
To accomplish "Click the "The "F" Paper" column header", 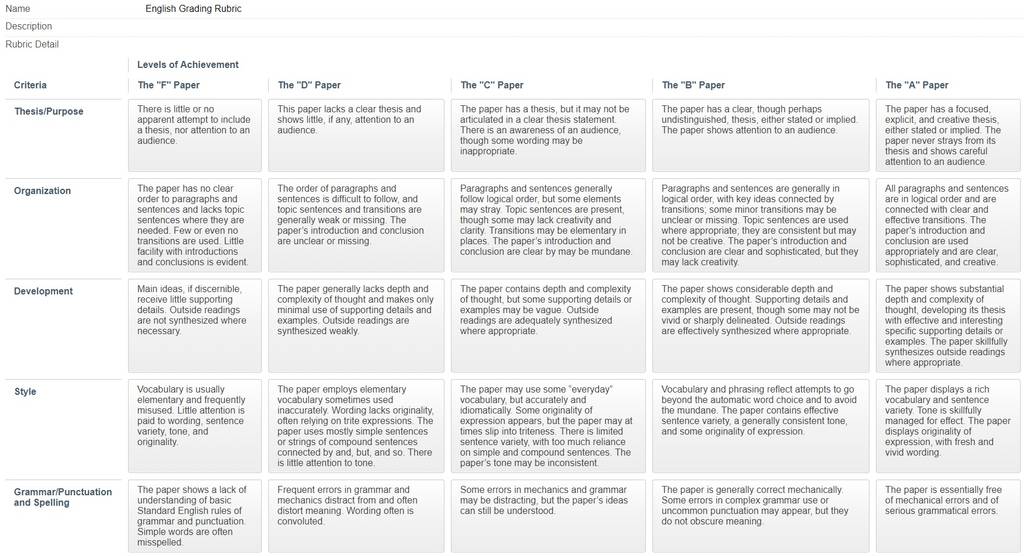I will [x=168, y=85].
